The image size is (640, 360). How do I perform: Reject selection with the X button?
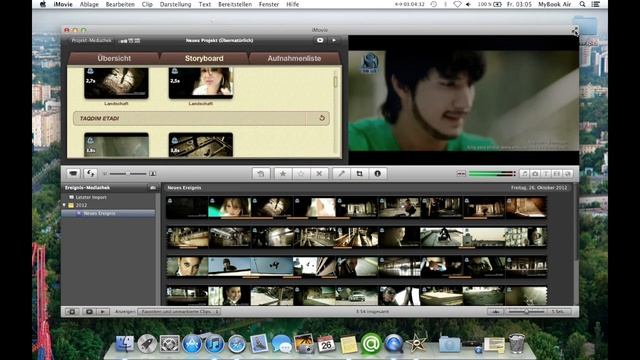click(319, 174)
